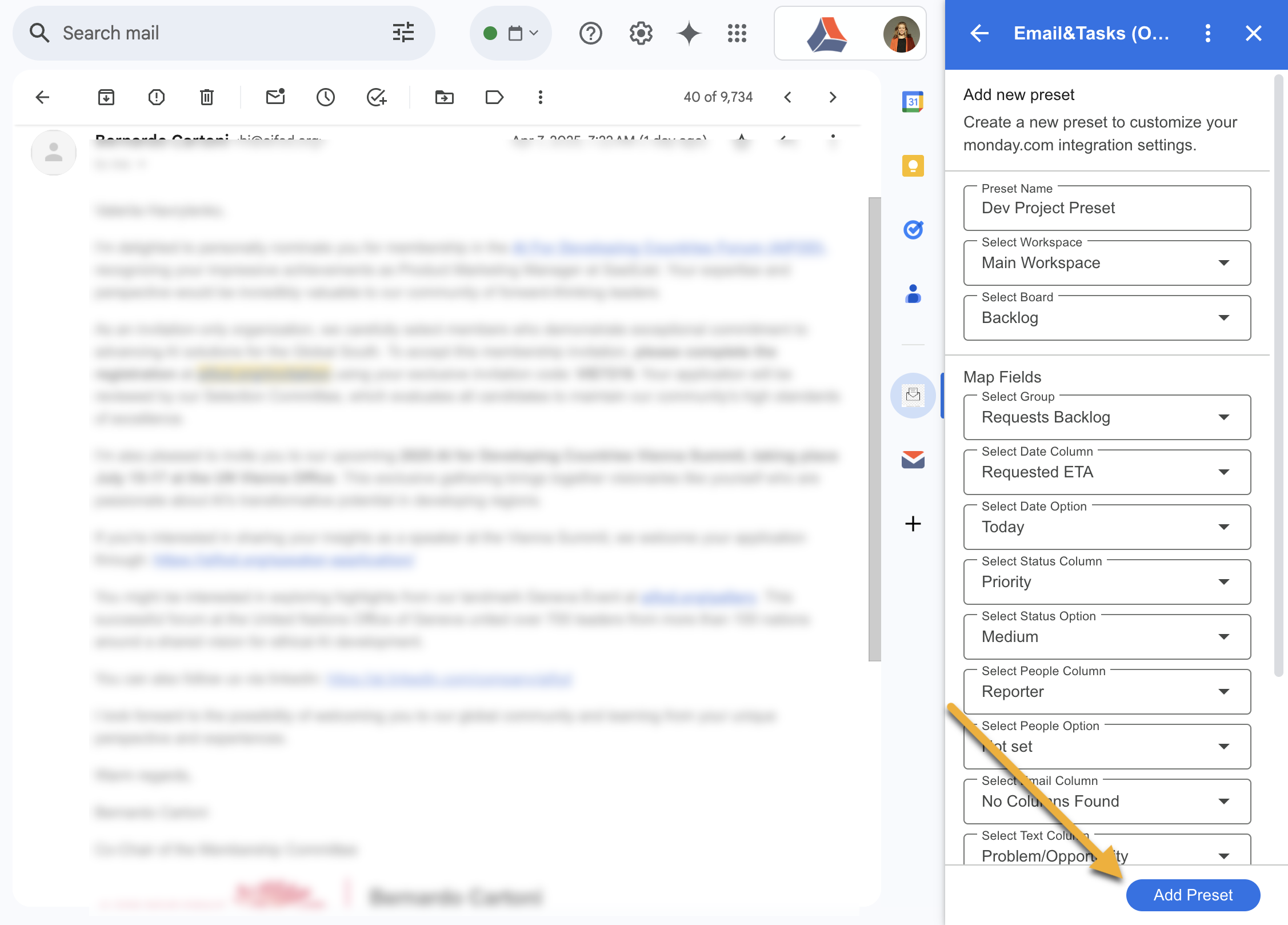Click the Add to Tasks icon
Screen dimensions: 1288x925
pos(377,97)
